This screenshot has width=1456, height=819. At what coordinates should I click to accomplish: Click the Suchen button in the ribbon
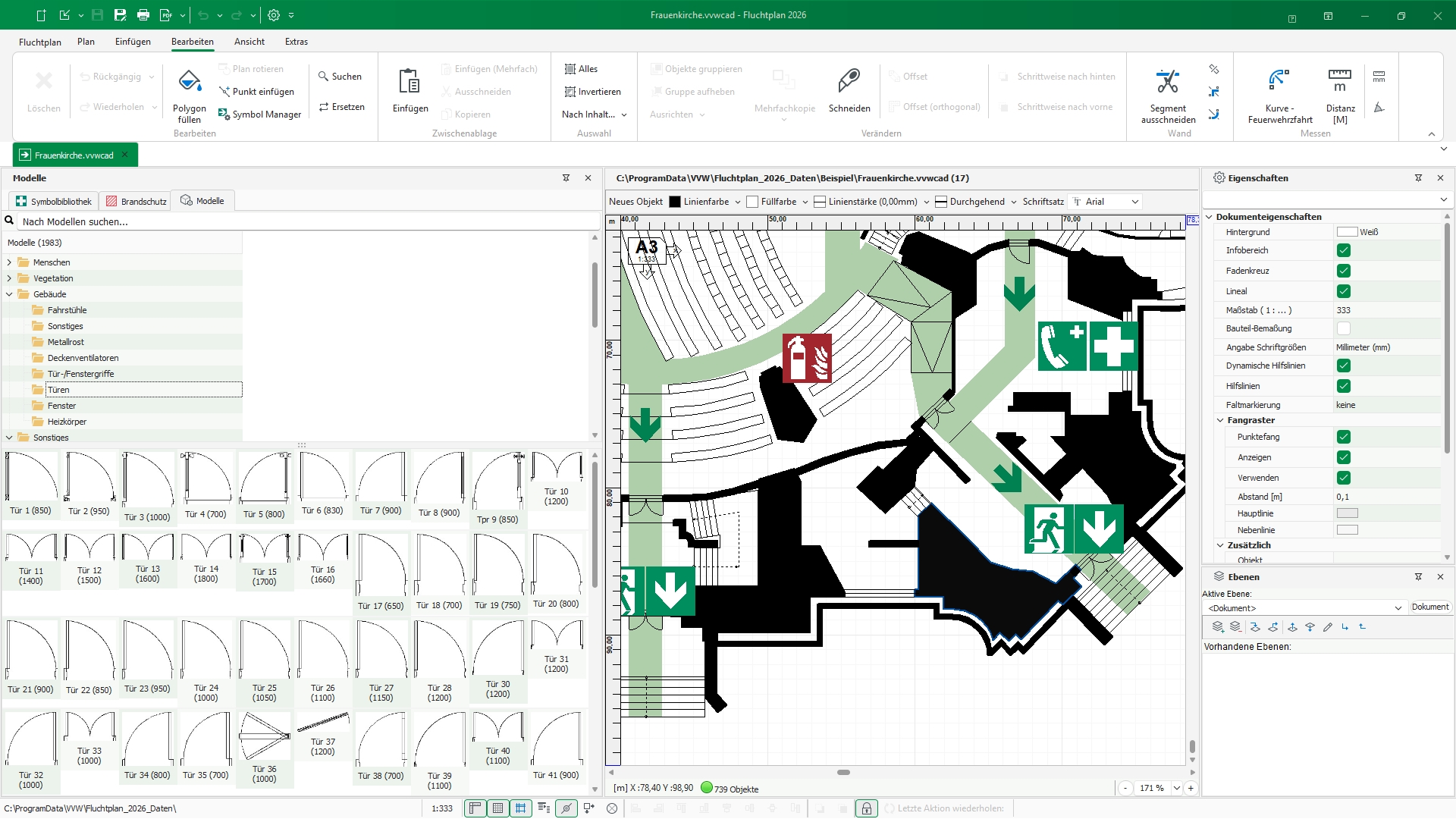(x=340, y=77)
